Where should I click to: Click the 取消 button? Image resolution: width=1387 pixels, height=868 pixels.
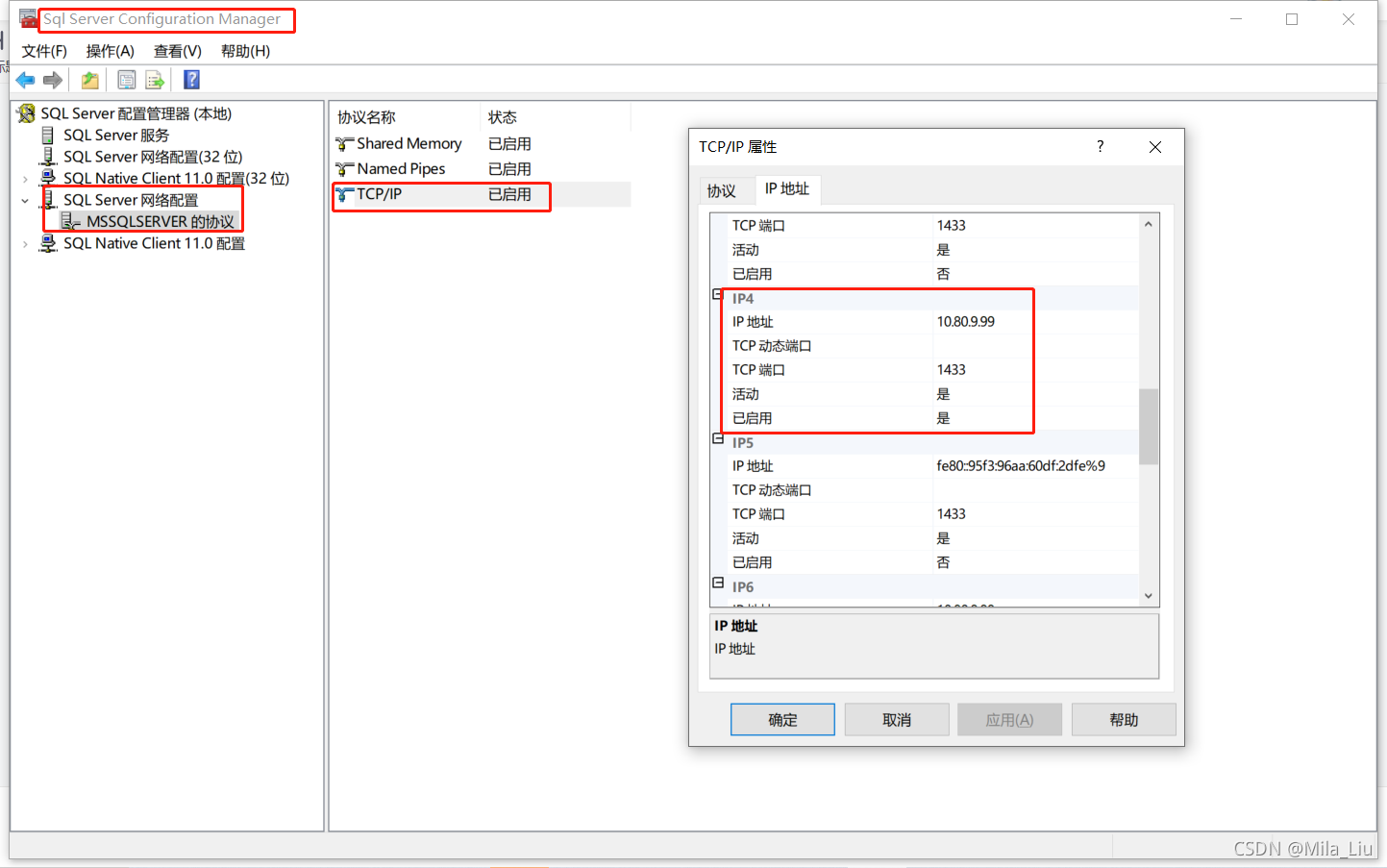tap(897, 720)
